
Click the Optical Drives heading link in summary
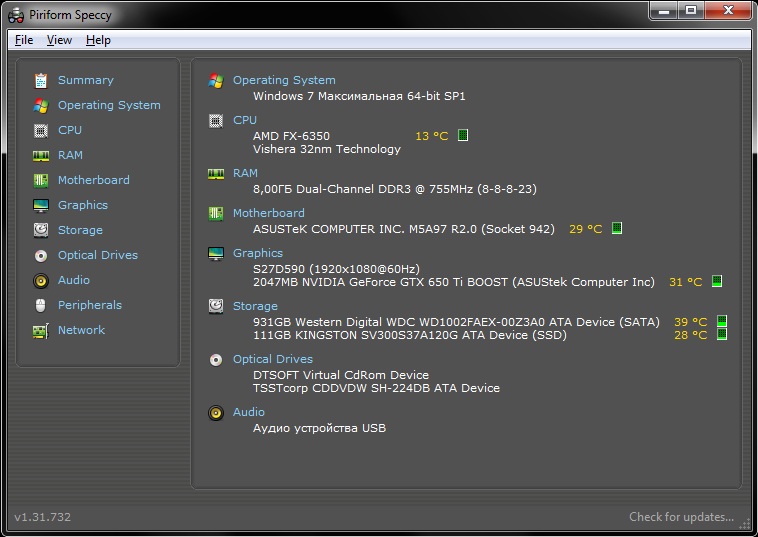pos(273,360)
